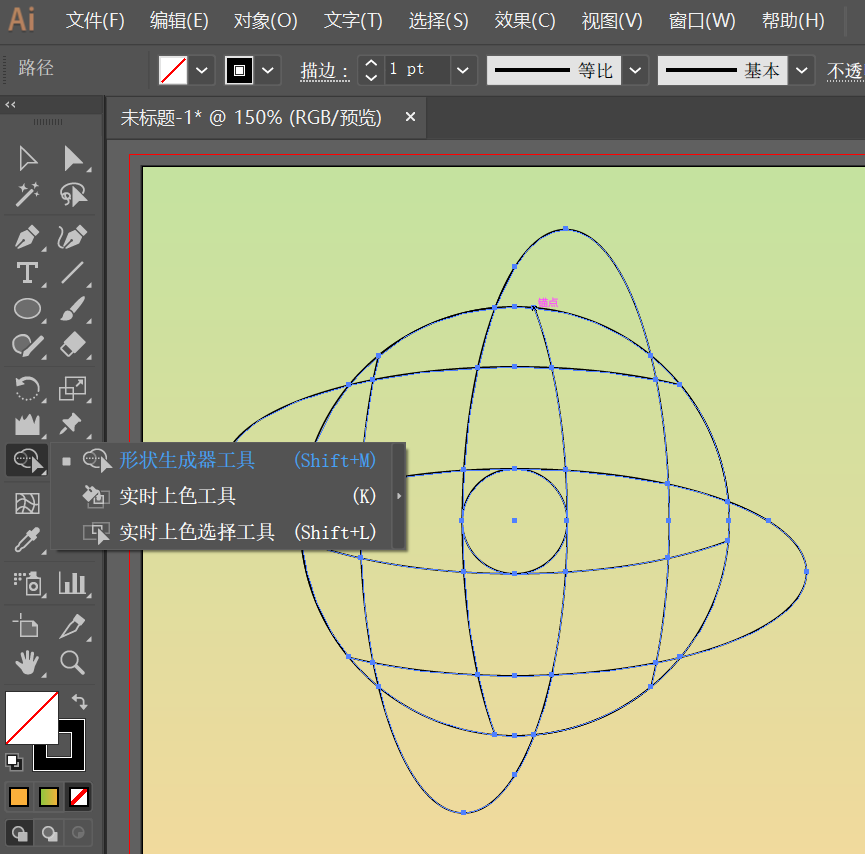Pick the Direct Selection tool
The width and height of the screenshot is (865, 854).
click(x=72, y=159)
